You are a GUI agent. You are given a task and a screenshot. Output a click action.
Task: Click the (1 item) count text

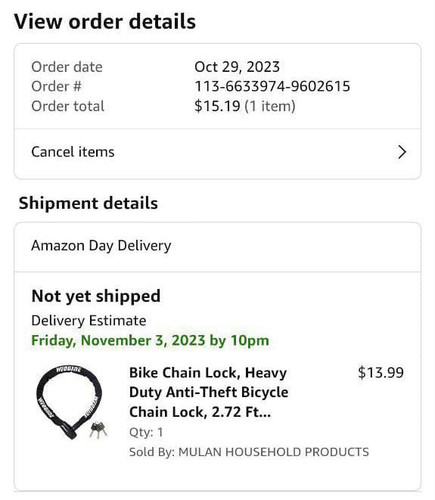coord(270,106)
